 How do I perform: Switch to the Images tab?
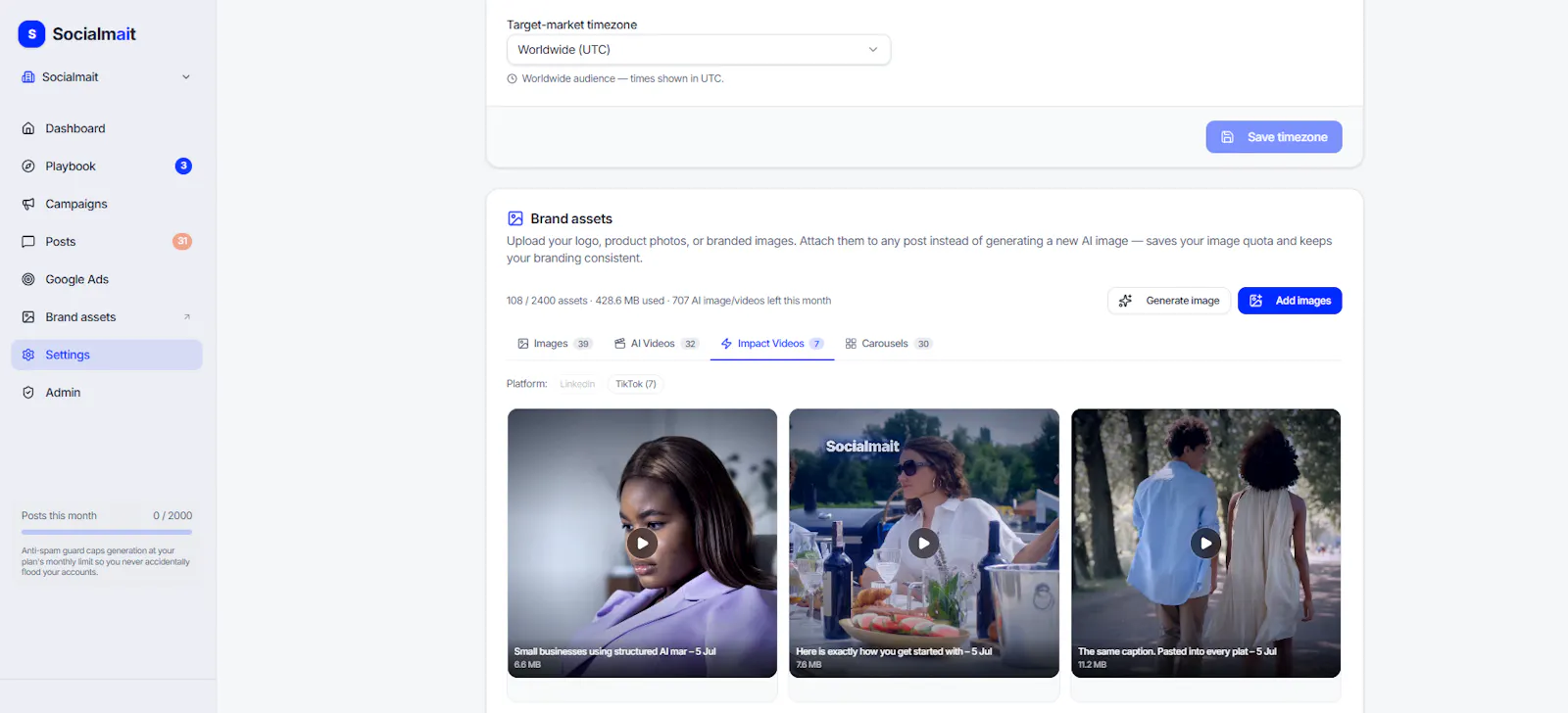click(x=555, y=344)
